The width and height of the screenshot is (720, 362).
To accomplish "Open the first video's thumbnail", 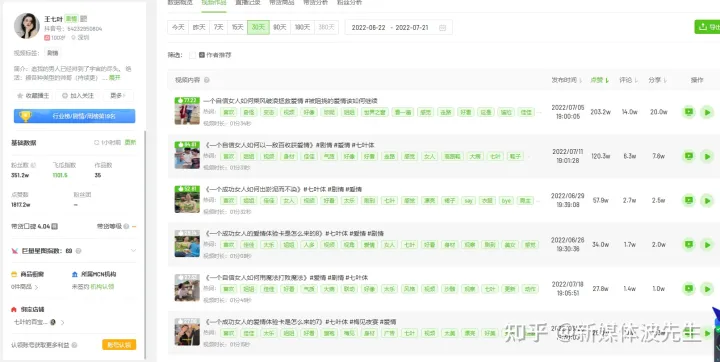I will 187,111.
